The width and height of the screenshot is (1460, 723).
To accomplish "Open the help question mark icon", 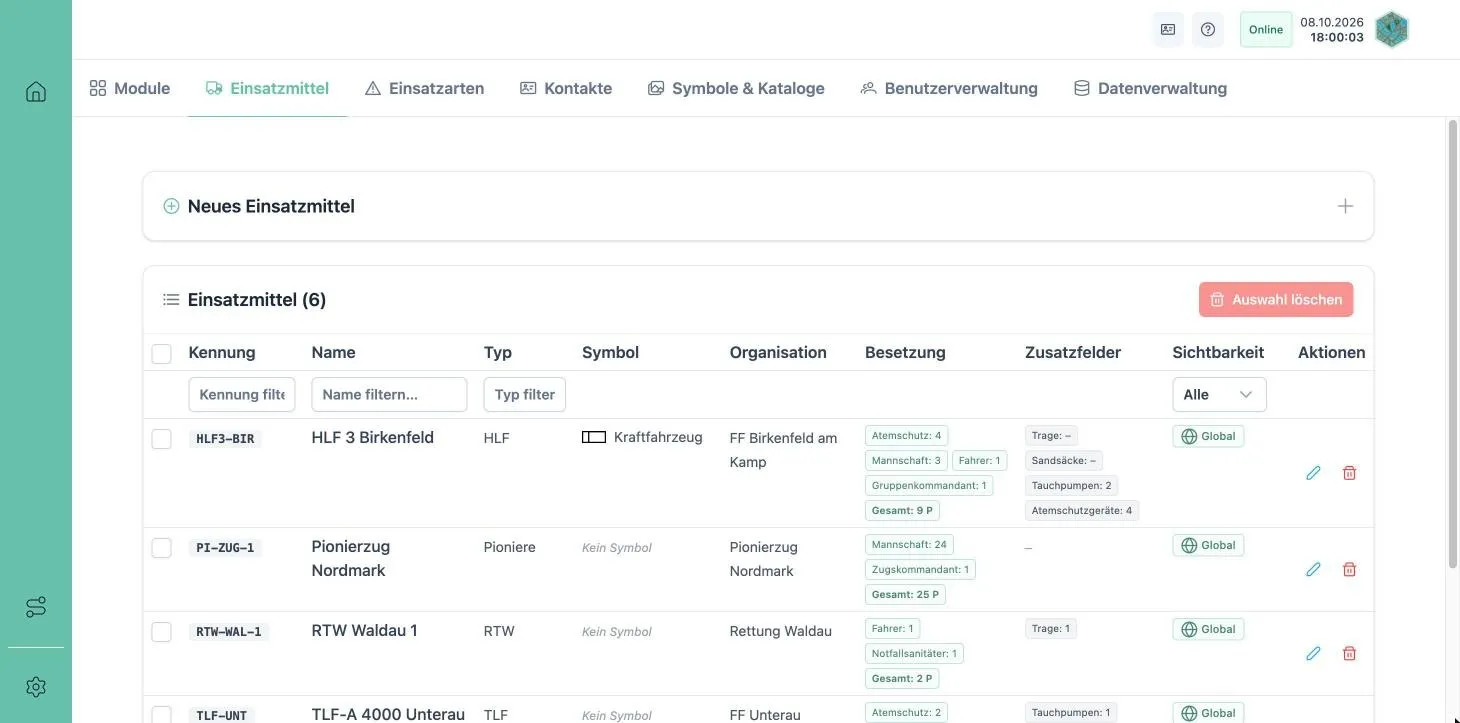I will 1208,30.
